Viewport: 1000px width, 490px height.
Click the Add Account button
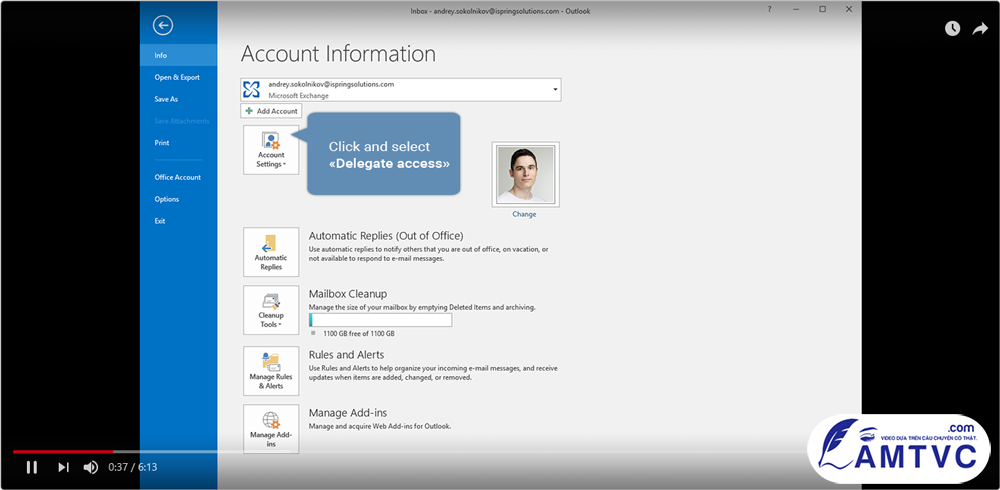point(271,111)
